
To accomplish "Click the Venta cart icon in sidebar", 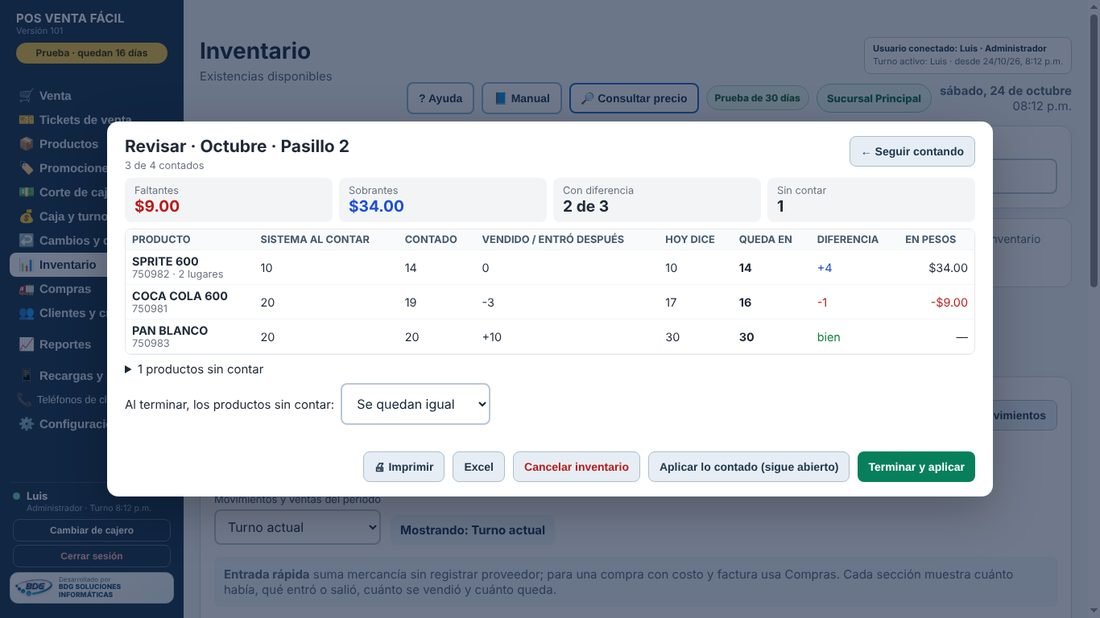I will [x=26, y=95].
